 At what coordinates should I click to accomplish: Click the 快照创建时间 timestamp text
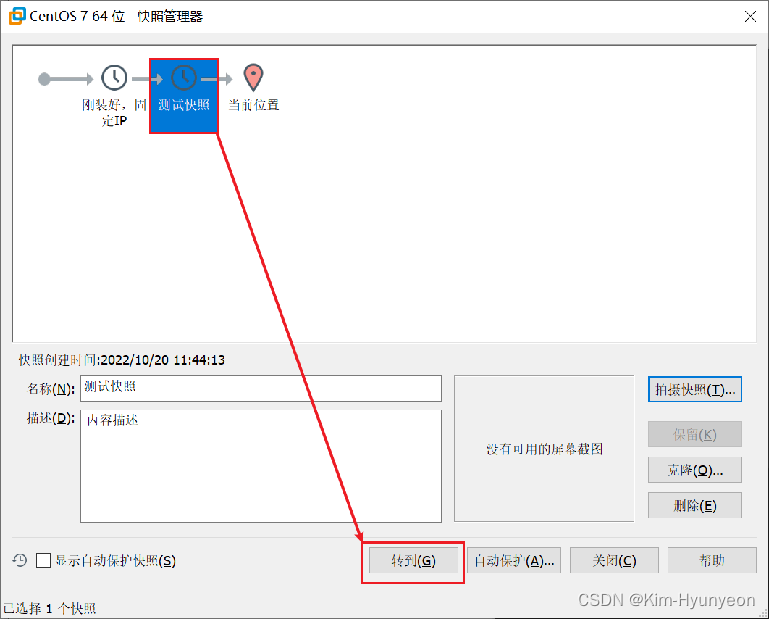pos(122,360)
